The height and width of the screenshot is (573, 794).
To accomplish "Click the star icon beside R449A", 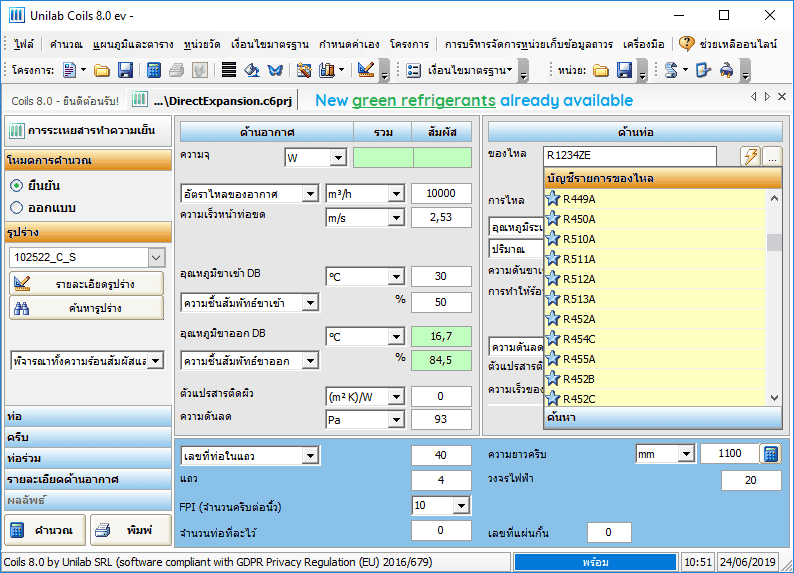I will point(553,199).
